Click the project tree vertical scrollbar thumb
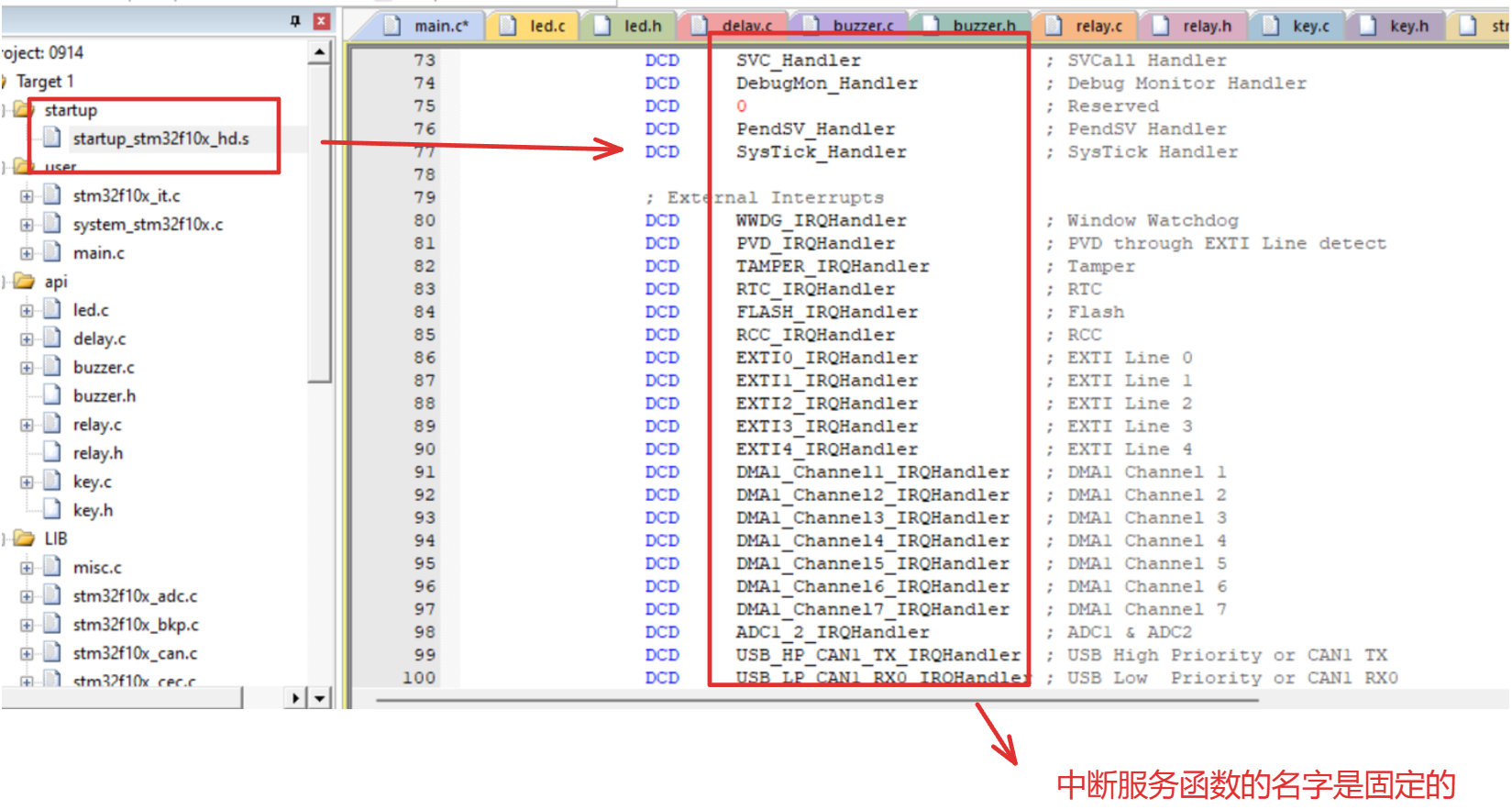This screenshot has width=1512, height=810. [x=319, y=223]
